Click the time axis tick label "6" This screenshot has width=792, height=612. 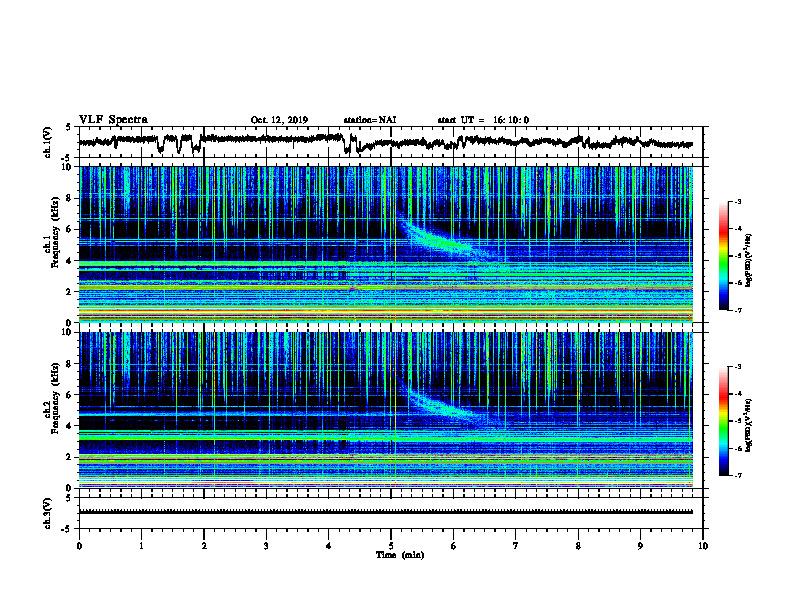click(454, 546)
